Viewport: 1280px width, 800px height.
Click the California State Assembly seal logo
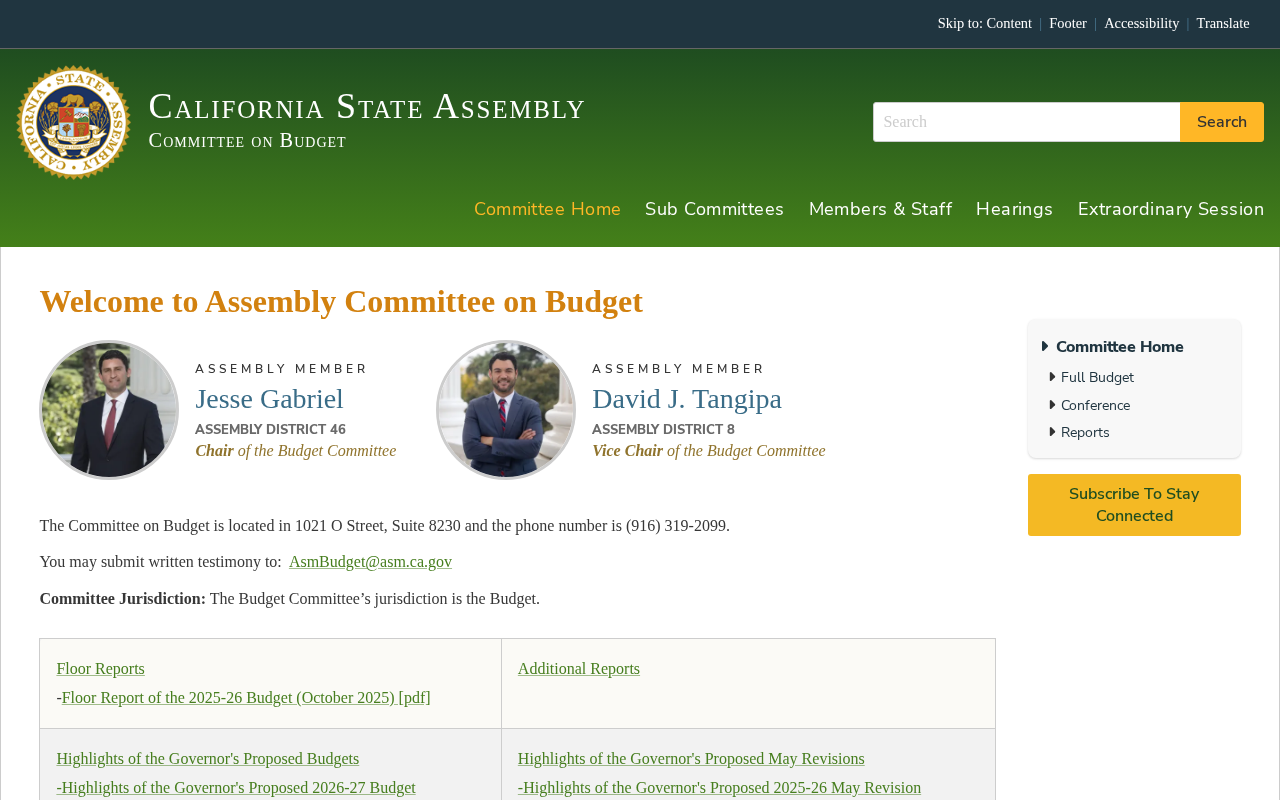pyautogui.click(x=73, y=122)
